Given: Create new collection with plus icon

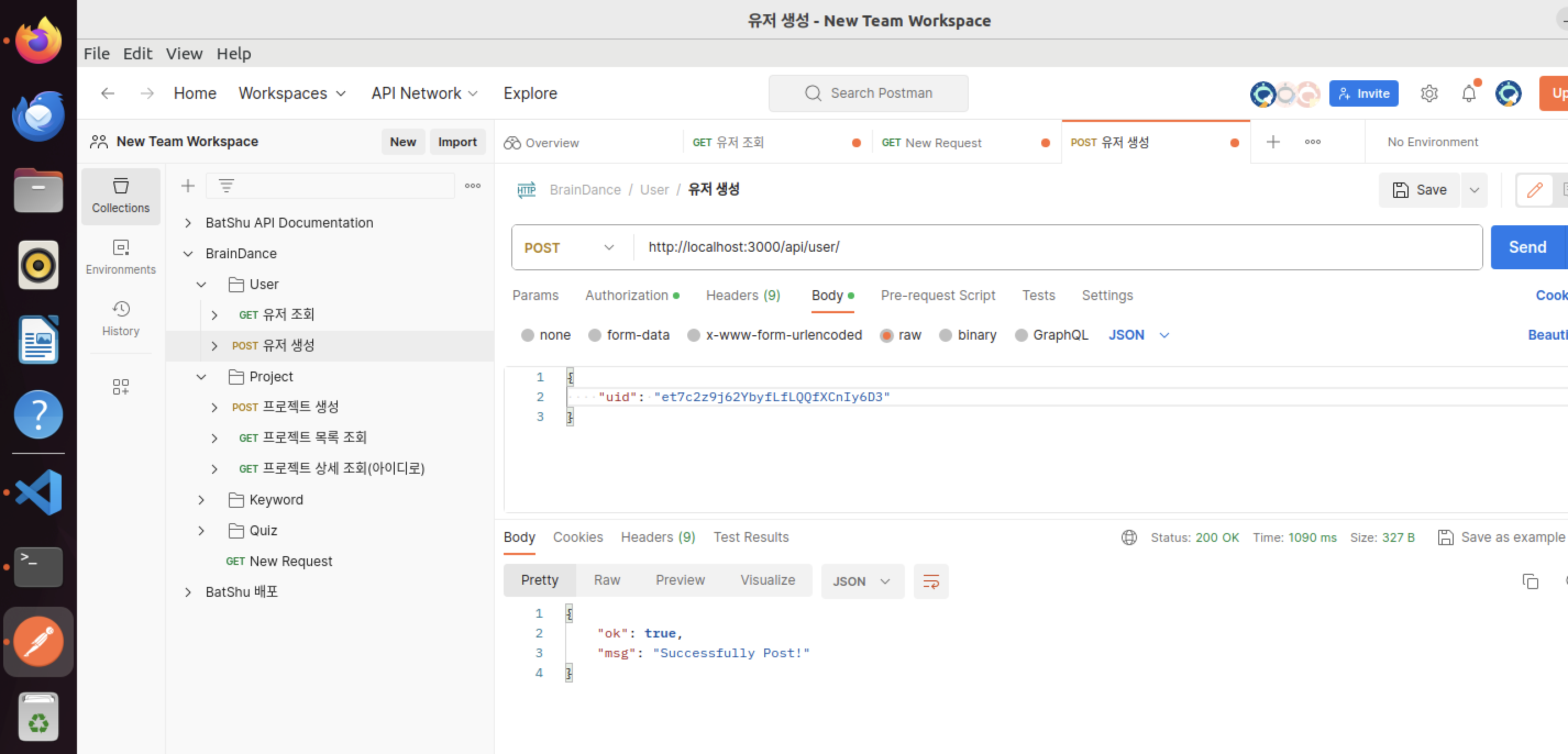Looking at the screenshot, I should point(188,186).
